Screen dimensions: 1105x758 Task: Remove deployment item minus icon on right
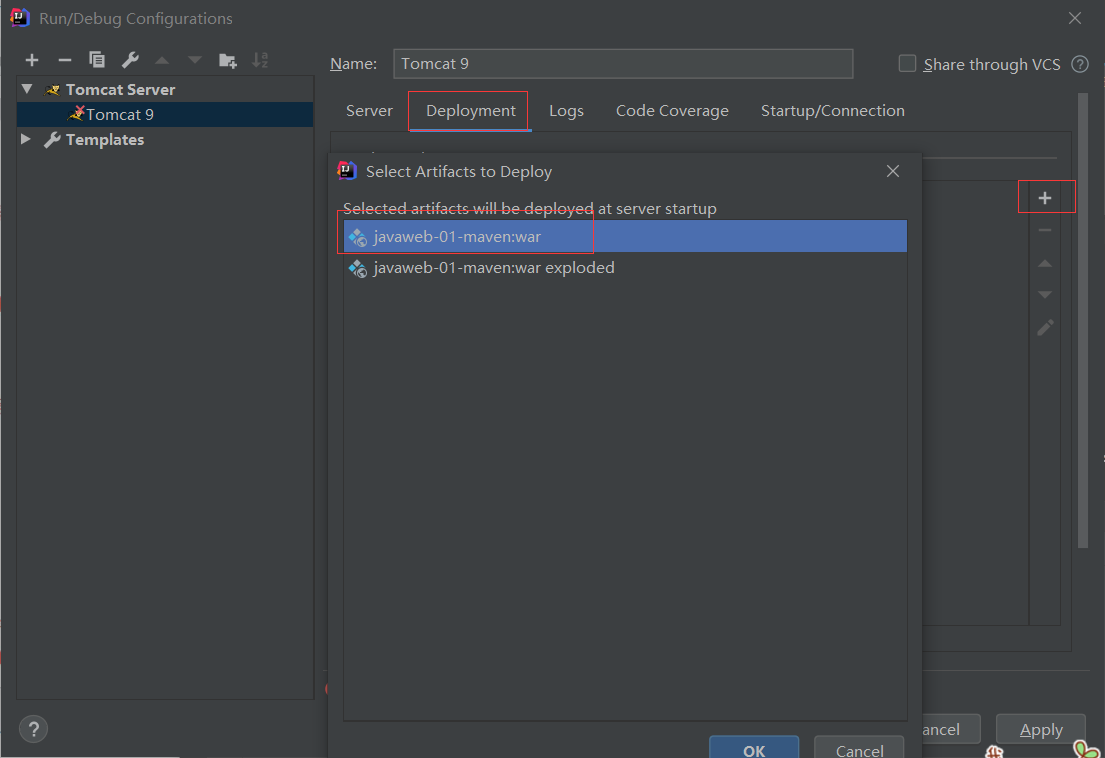(1045, 230)
